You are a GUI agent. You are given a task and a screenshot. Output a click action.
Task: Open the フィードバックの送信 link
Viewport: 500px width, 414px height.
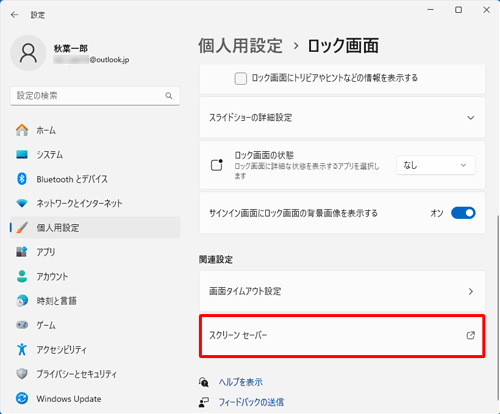click(251, 402)
